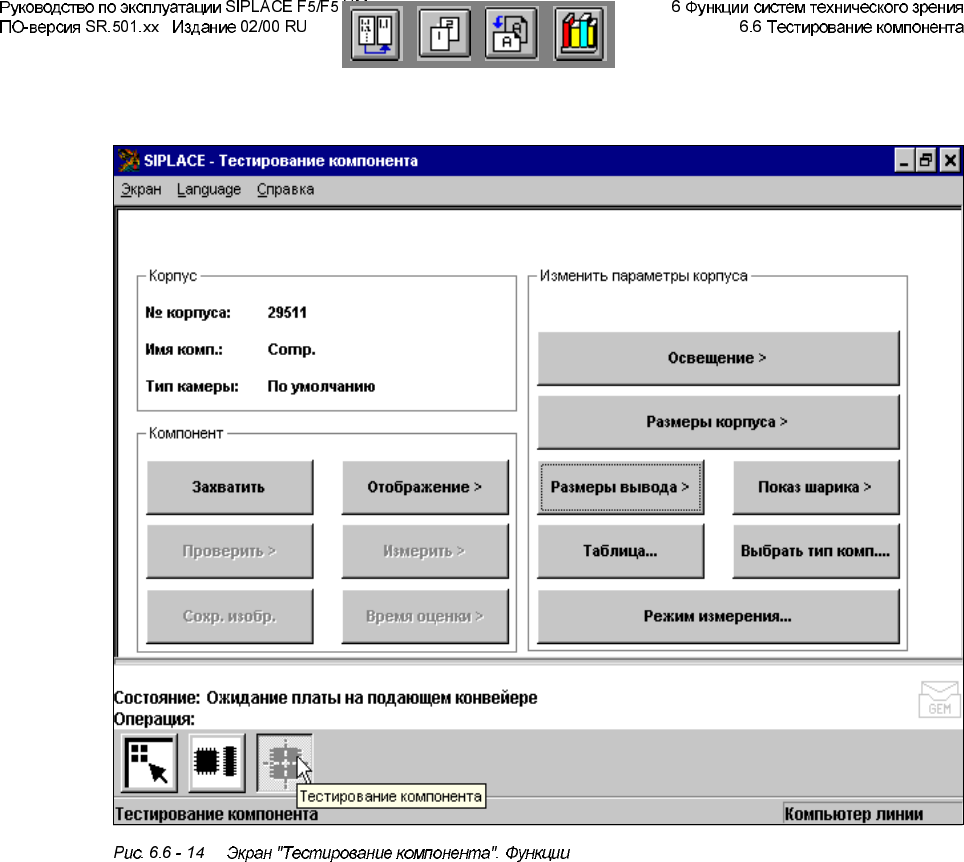Open the Справка menu
The height and width of the screenshot is (862, 964).
tap(285, 189)
